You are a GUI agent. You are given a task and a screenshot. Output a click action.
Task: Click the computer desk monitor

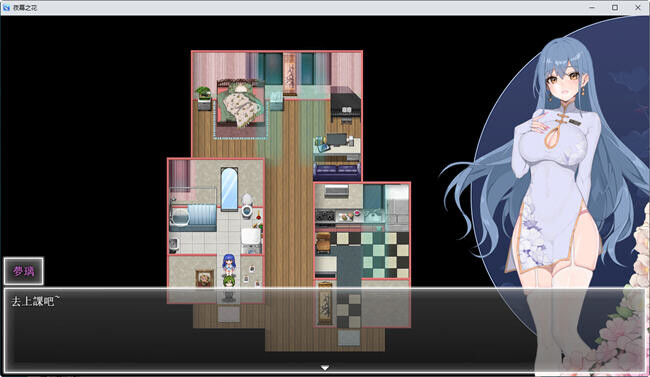pyautogui.click(x=337, y=139)
